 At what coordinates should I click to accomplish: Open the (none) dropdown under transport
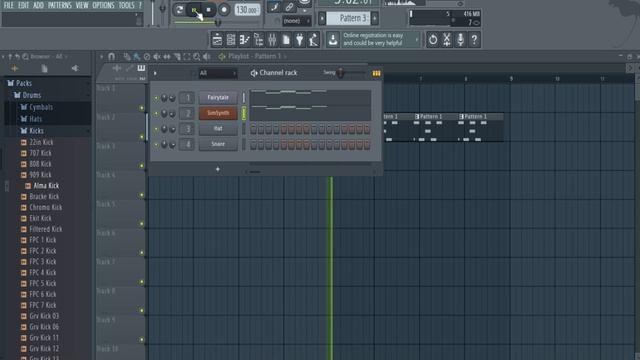[x=297, y=21]
